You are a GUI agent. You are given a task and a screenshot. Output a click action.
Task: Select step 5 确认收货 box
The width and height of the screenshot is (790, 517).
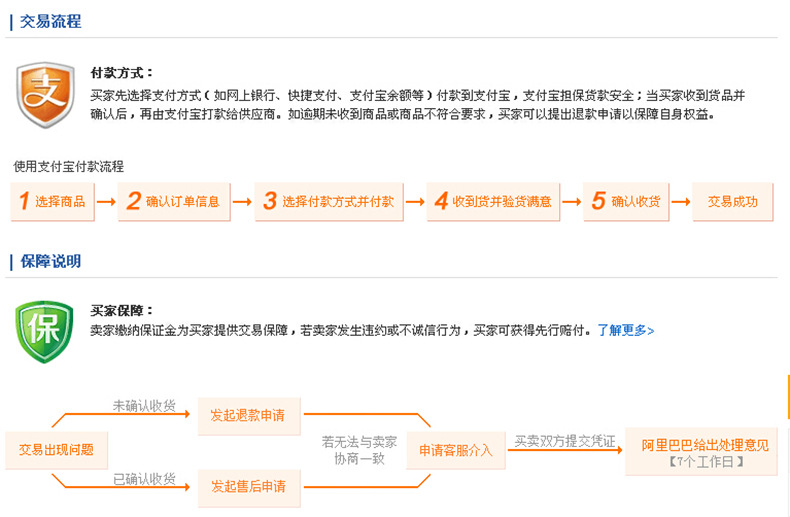click(625, 201)
